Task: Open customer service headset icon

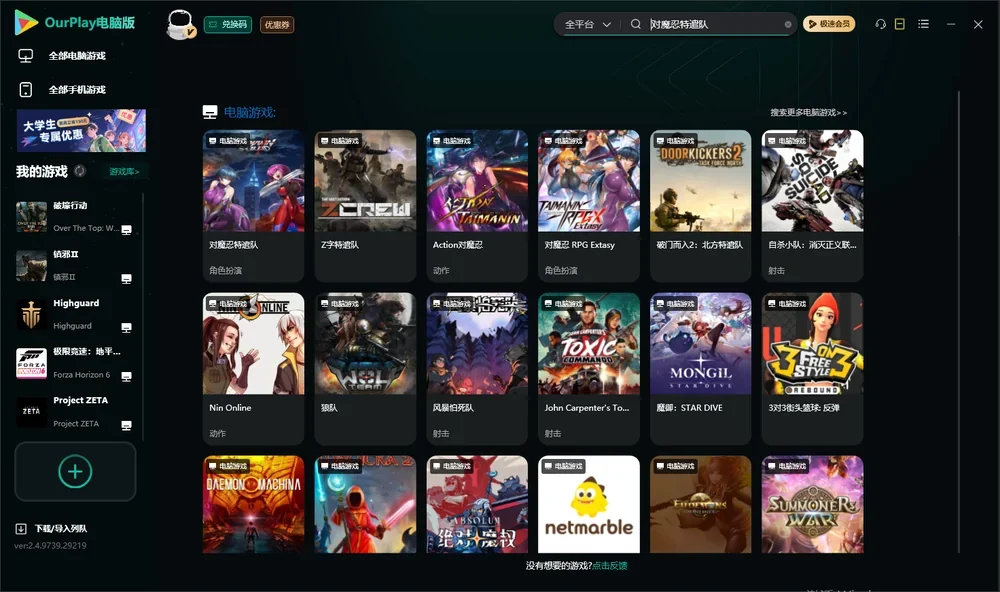Action: coord(880,24)
